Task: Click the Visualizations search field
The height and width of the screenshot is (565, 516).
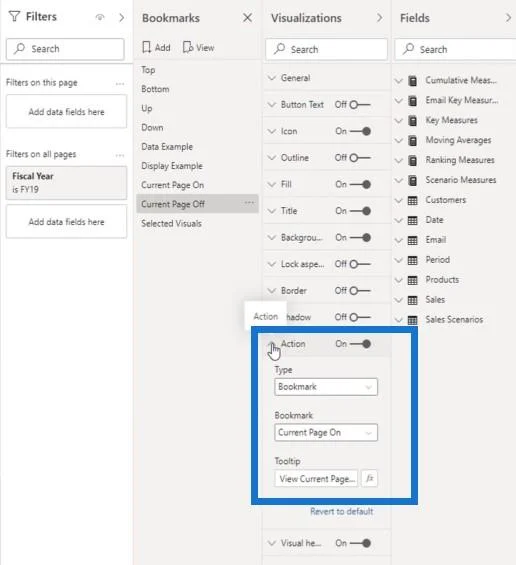Action: click(x=326, y=49)
